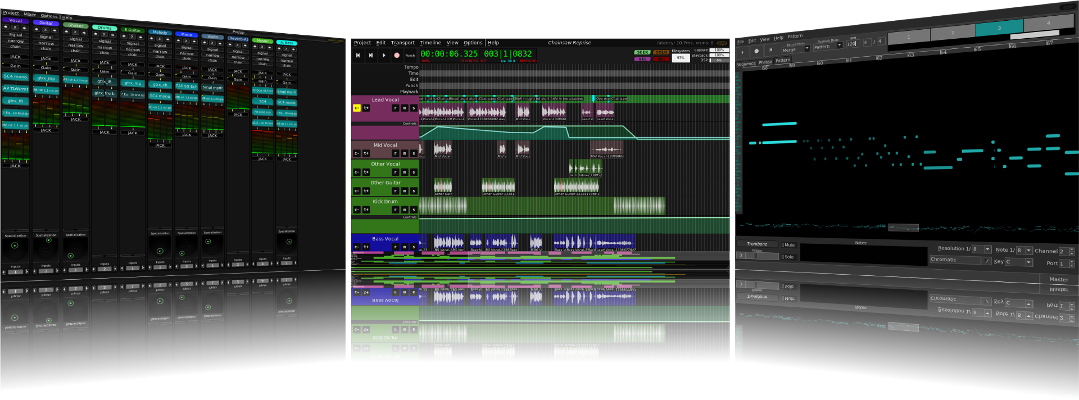Click the horizontal scrollbar under the piano roll

click(x=903, y=227)
